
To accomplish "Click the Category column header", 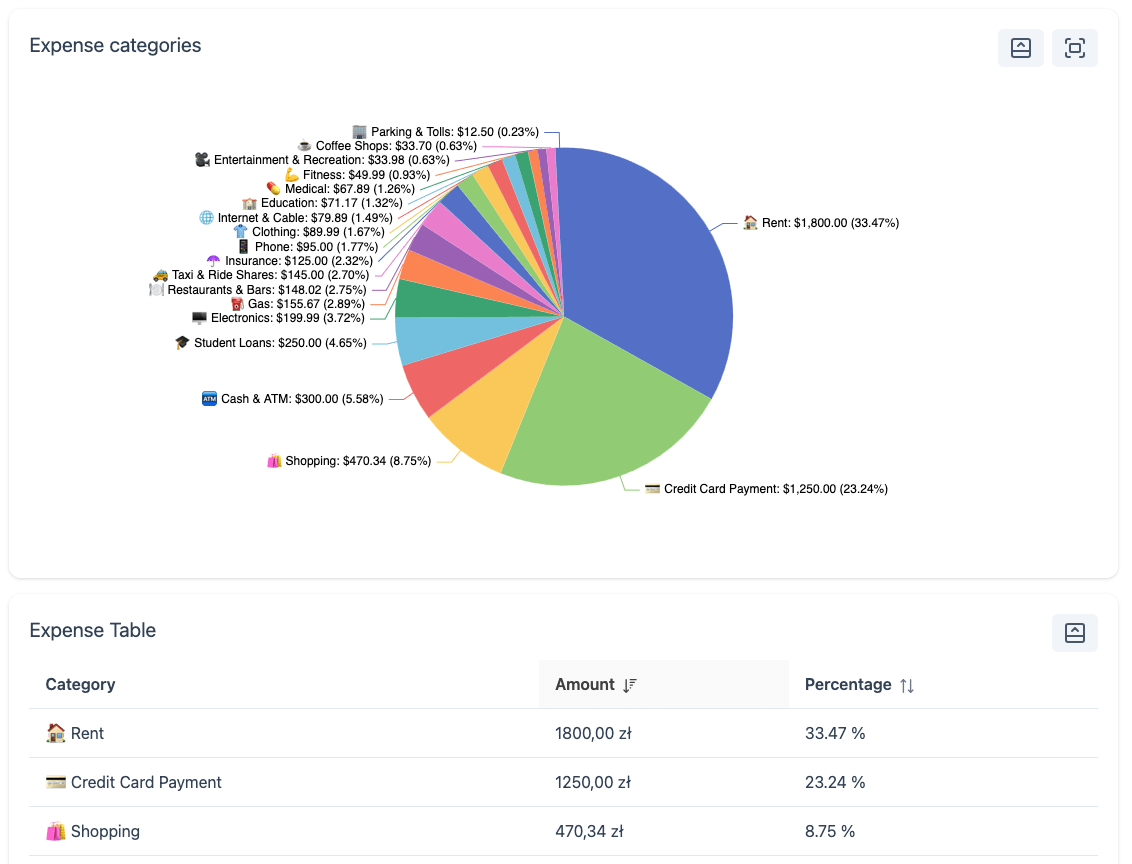I will tap(80, 684).
